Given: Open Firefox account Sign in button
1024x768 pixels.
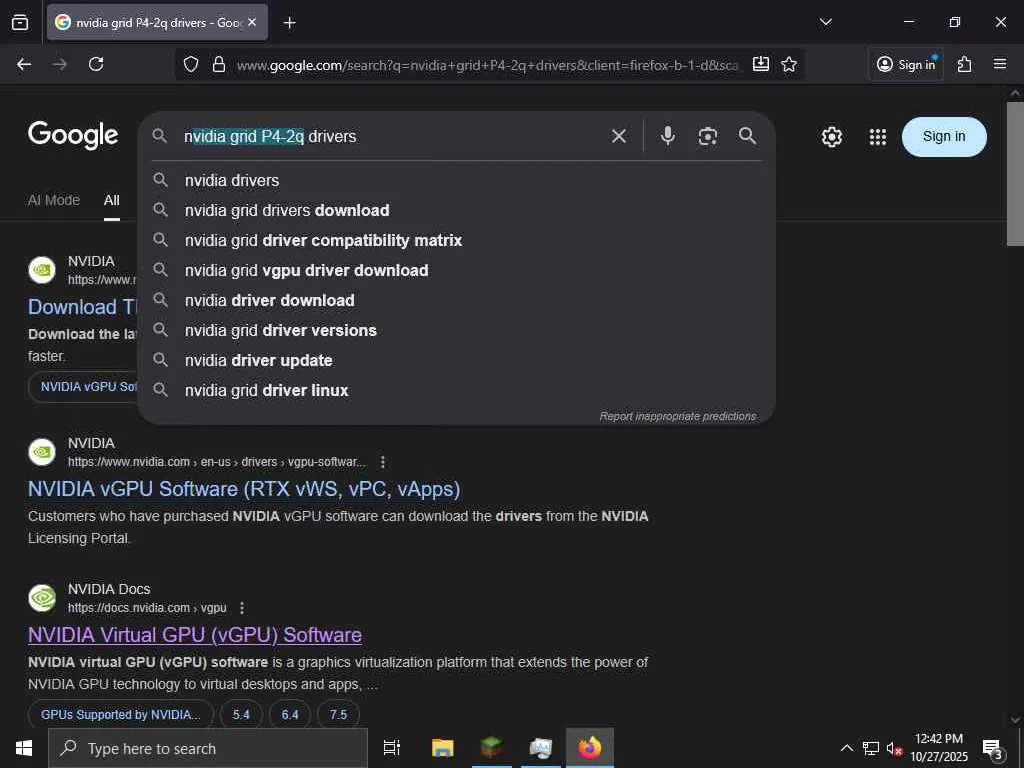Looking at the screenshot, I should click(x=906, y=64).
